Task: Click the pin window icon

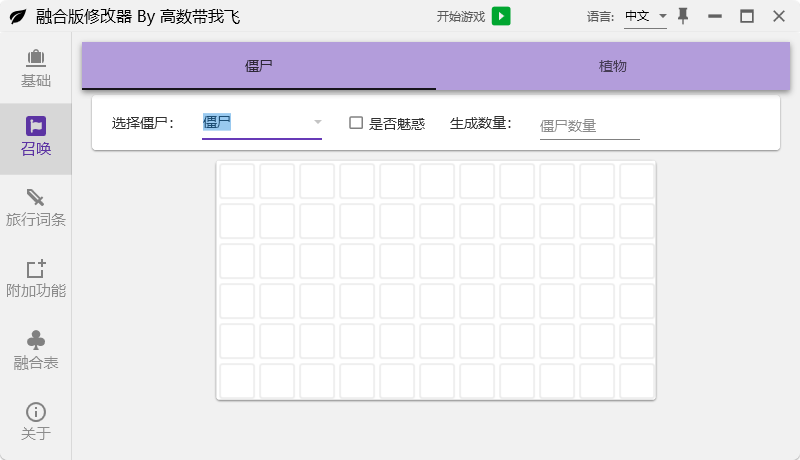Action: (x=683, y=16)
